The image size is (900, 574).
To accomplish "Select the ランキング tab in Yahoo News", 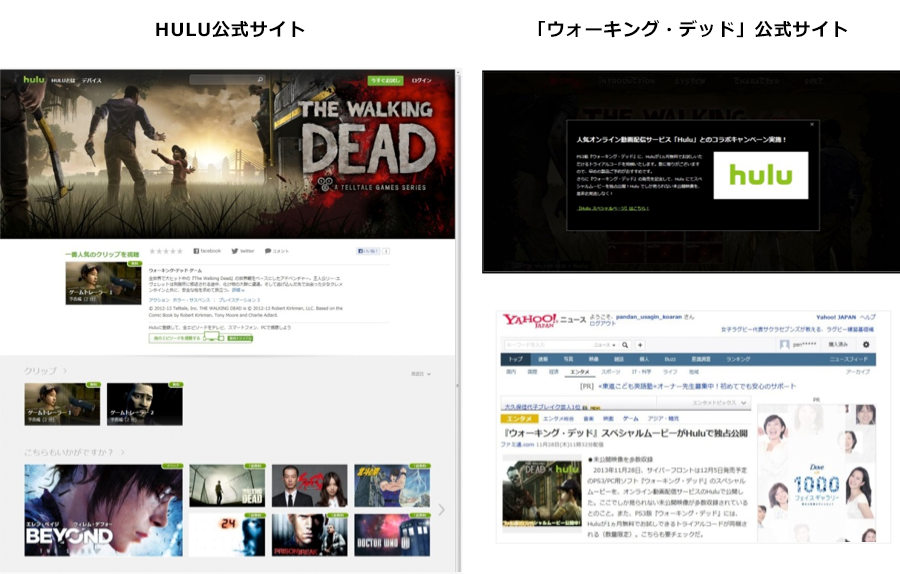I will tap(738, 359).
